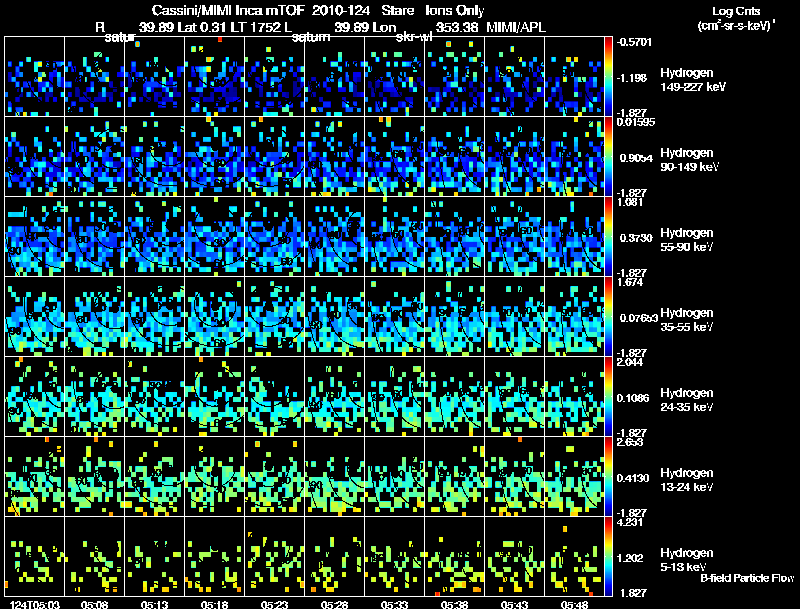Screen dimensions: 800x609
Task: Click the '05:13' time label
Action: click(x=155, y=604)
